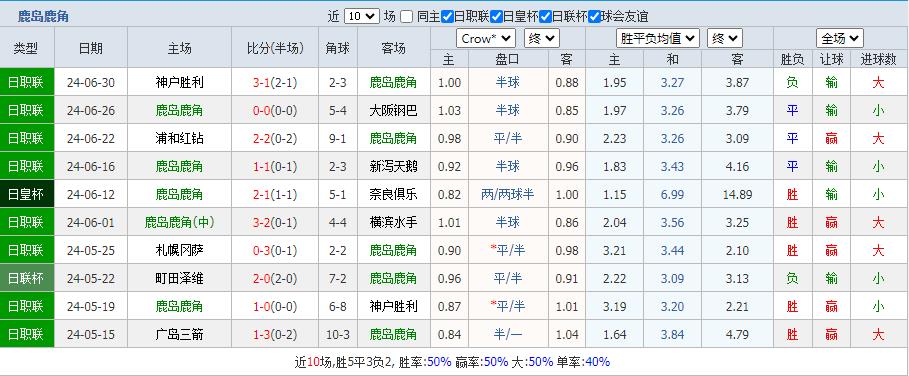This screenshot has height=376, width=909.
Task: Open the Crow* bookmaker dropdown
Action: 486,39
